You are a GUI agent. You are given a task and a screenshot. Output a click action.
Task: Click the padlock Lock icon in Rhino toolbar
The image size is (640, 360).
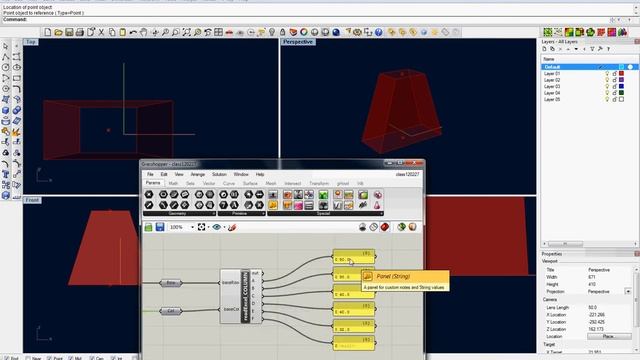pyautogui.click(x=282, y=32)
